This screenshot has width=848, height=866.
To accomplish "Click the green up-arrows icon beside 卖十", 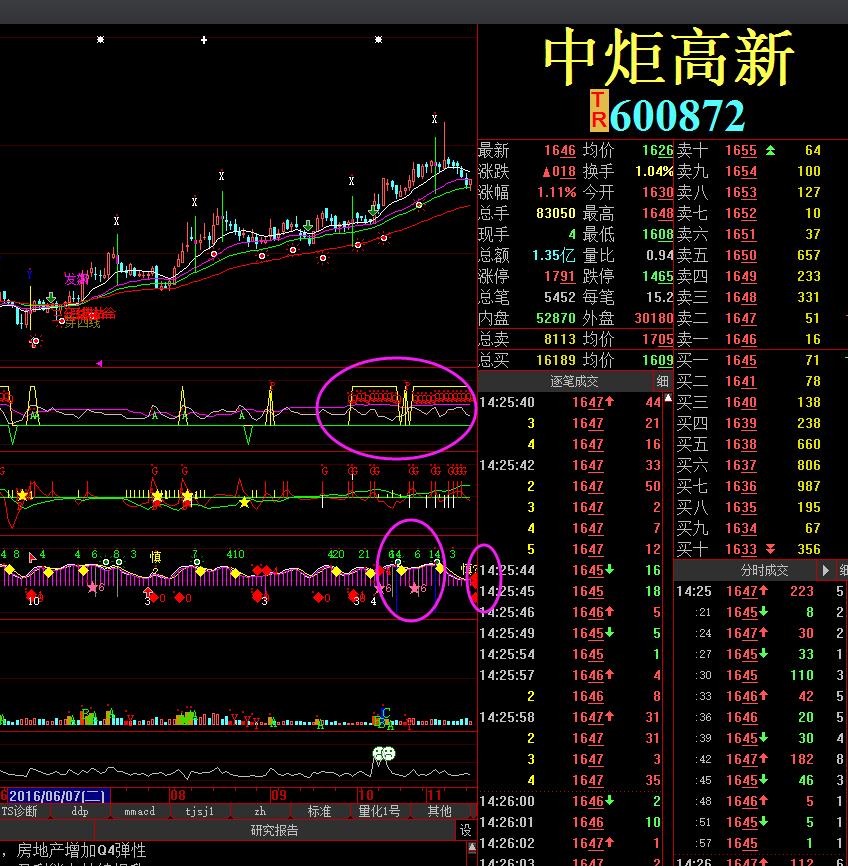I will (770, 150).
